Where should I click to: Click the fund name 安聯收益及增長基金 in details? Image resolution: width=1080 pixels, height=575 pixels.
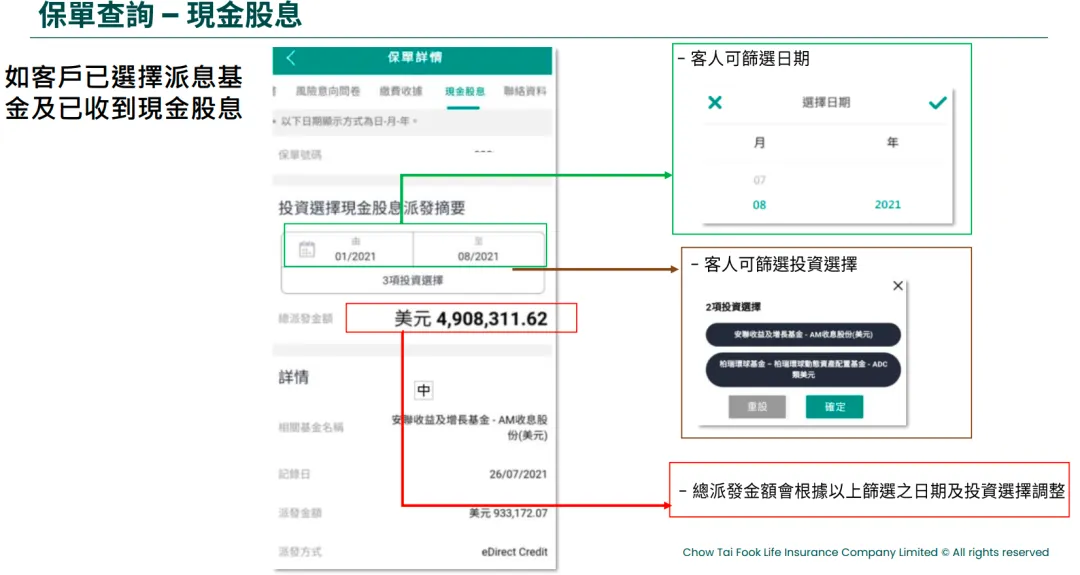pos(470,428)
